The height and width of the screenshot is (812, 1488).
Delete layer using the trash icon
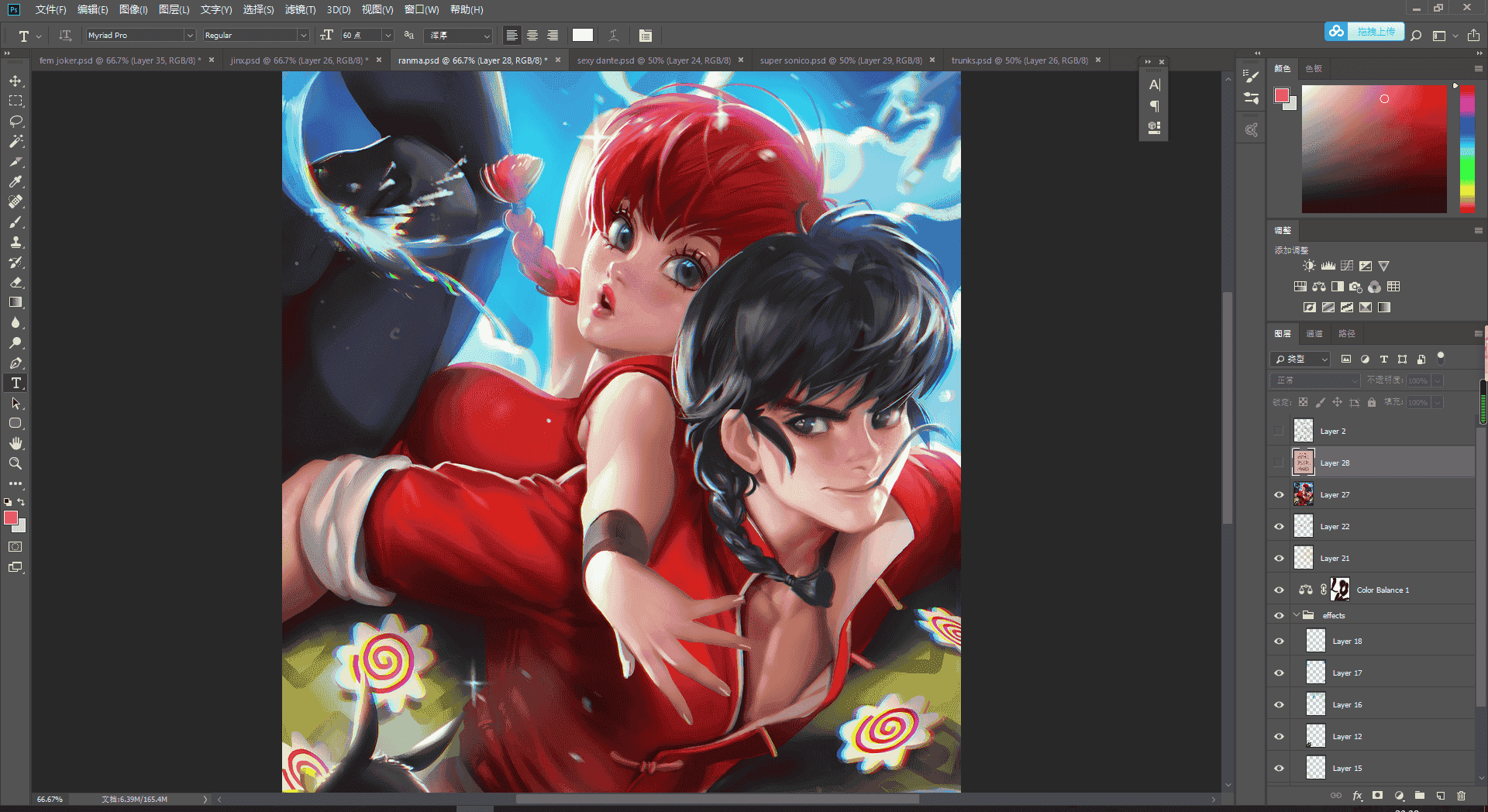tap(1462, 796)
